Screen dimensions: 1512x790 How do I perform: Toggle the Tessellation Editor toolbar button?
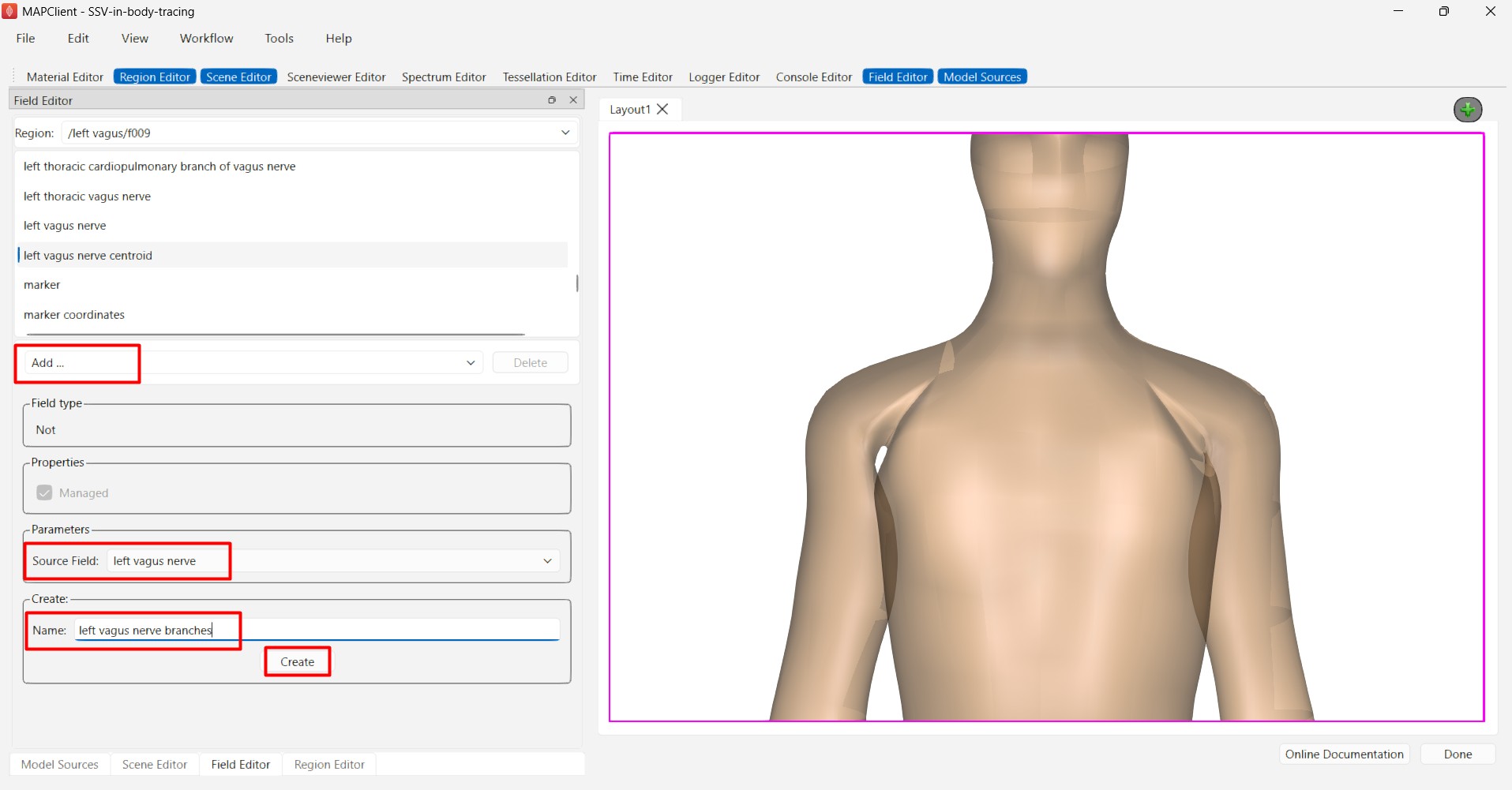click(x=550, y=77)
